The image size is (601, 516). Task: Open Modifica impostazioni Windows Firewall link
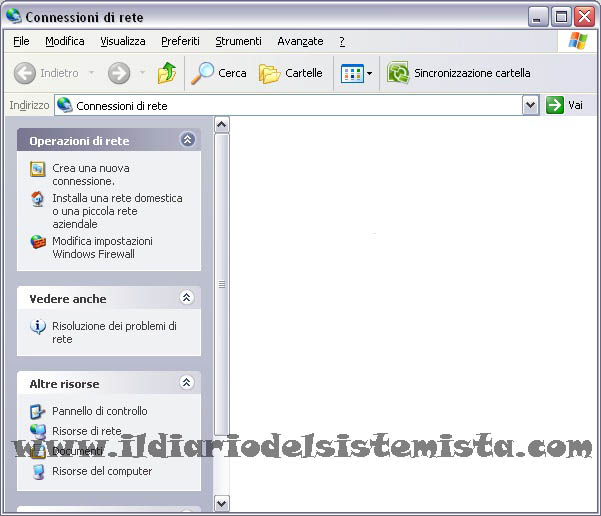point(102,247)
